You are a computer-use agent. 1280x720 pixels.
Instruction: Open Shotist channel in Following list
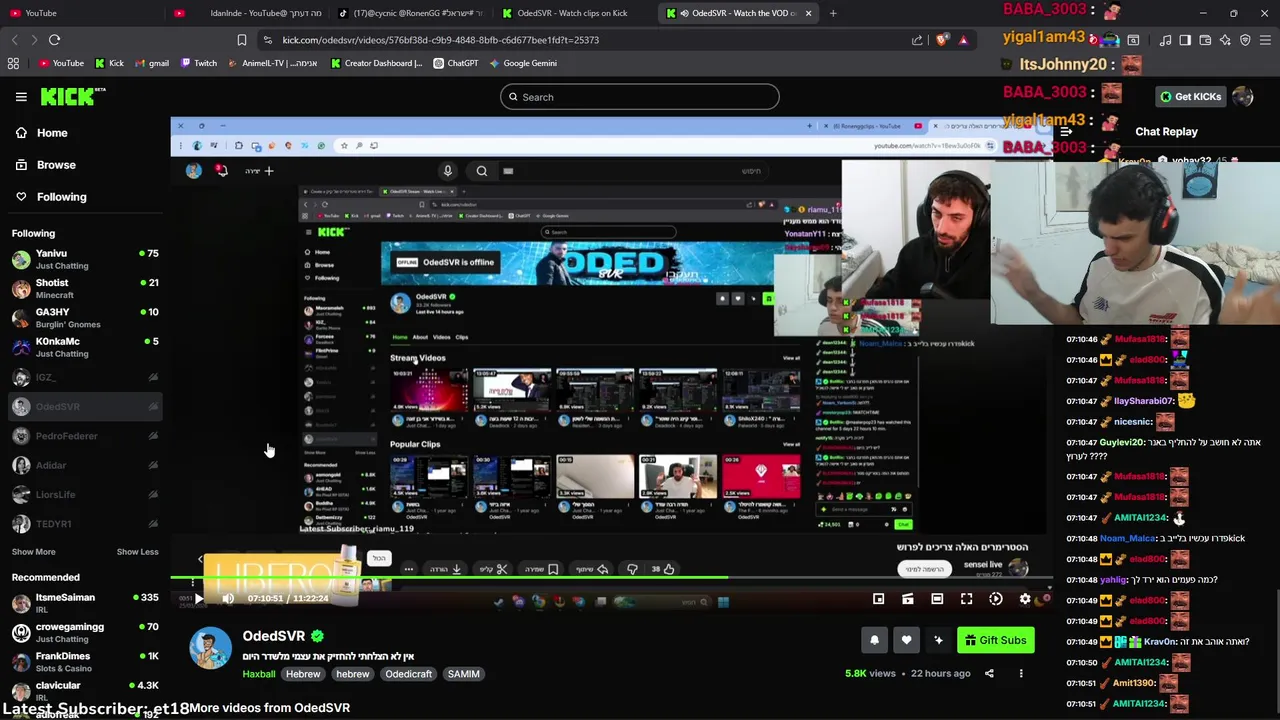[x=85, y=288]
